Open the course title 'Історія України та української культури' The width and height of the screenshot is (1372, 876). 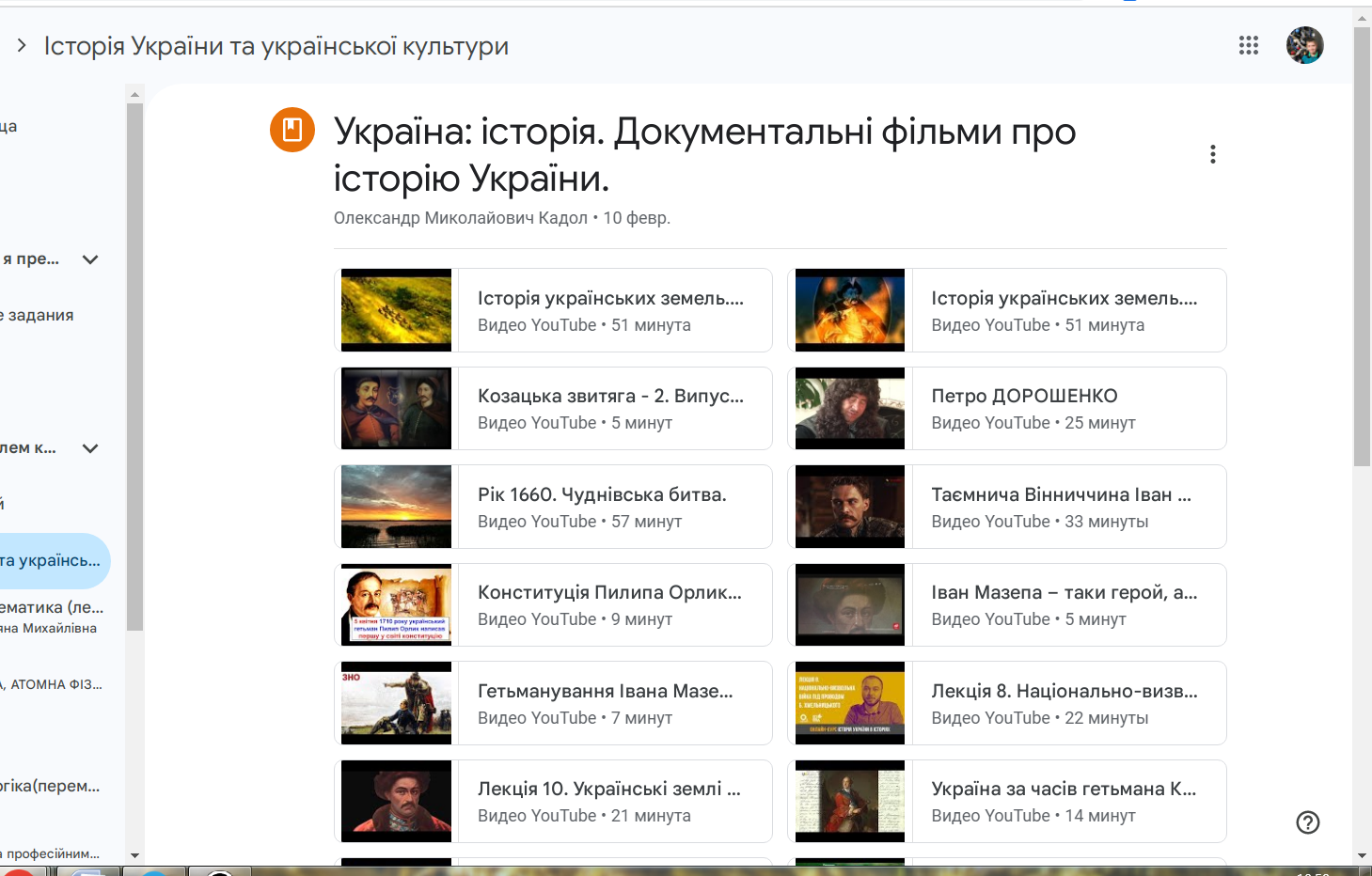276,46
